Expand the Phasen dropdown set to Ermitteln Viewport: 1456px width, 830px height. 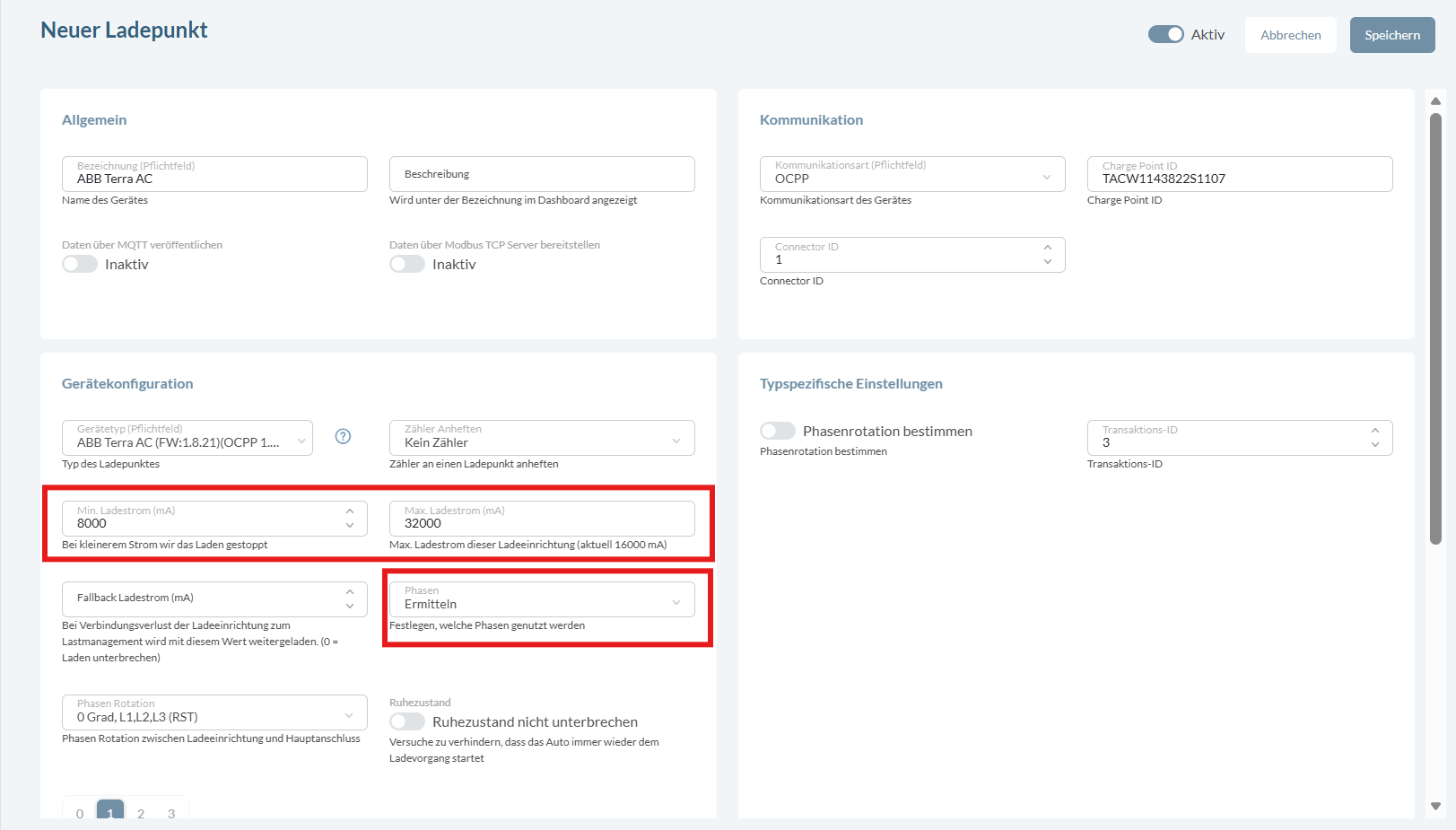coord(542,599)
